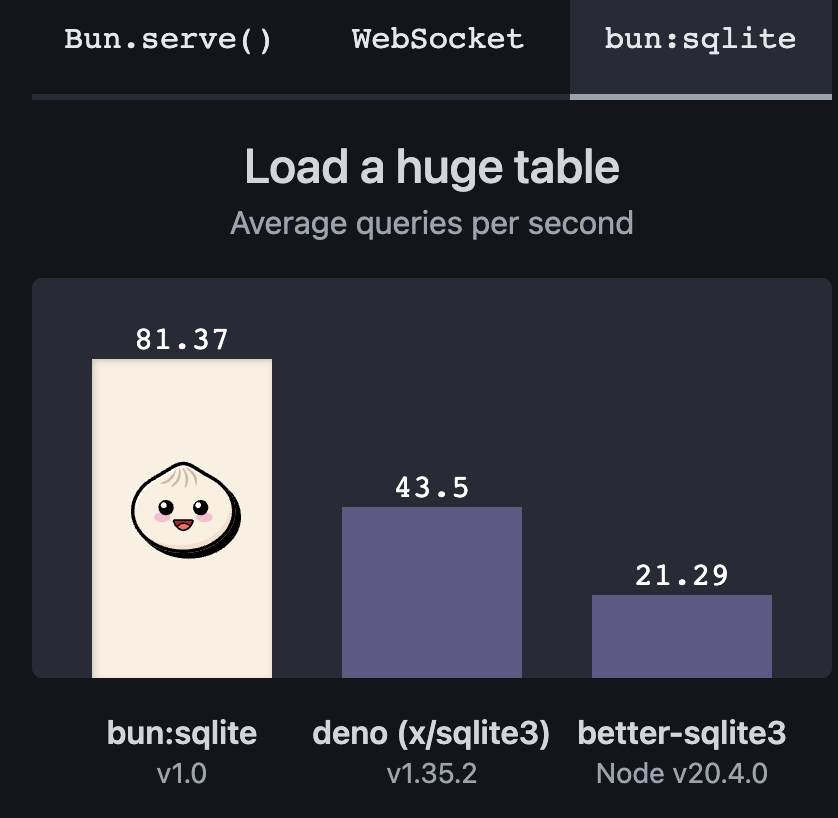Click the Node v20.4.0 version text
This screenshot has height=818, width=838.
tap(682, 773)
